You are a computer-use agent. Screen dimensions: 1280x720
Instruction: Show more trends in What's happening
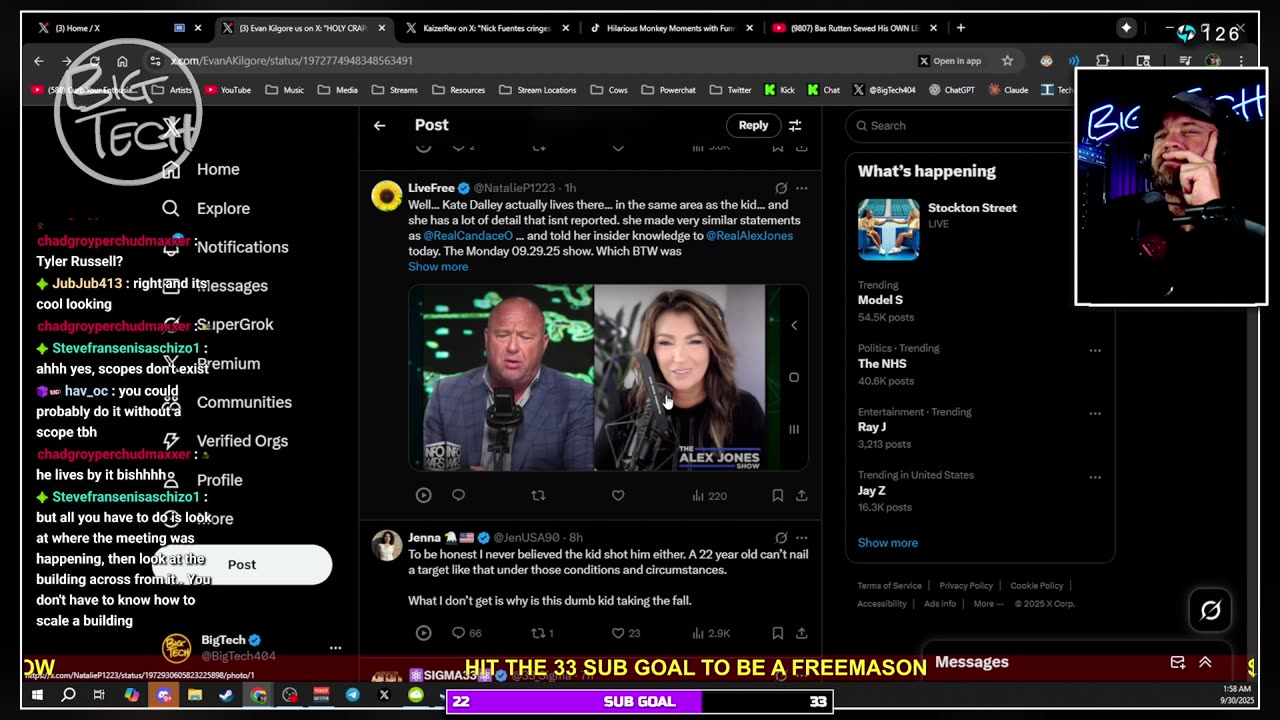pos(888,543)
